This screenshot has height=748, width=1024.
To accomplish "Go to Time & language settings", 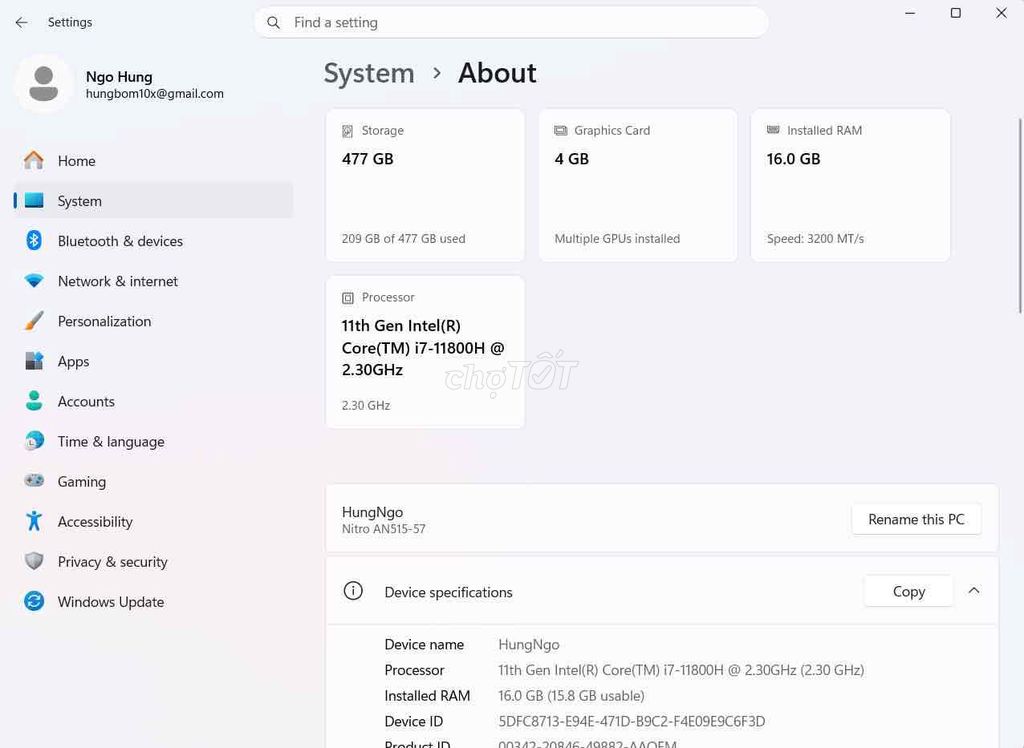I will 153,441.
